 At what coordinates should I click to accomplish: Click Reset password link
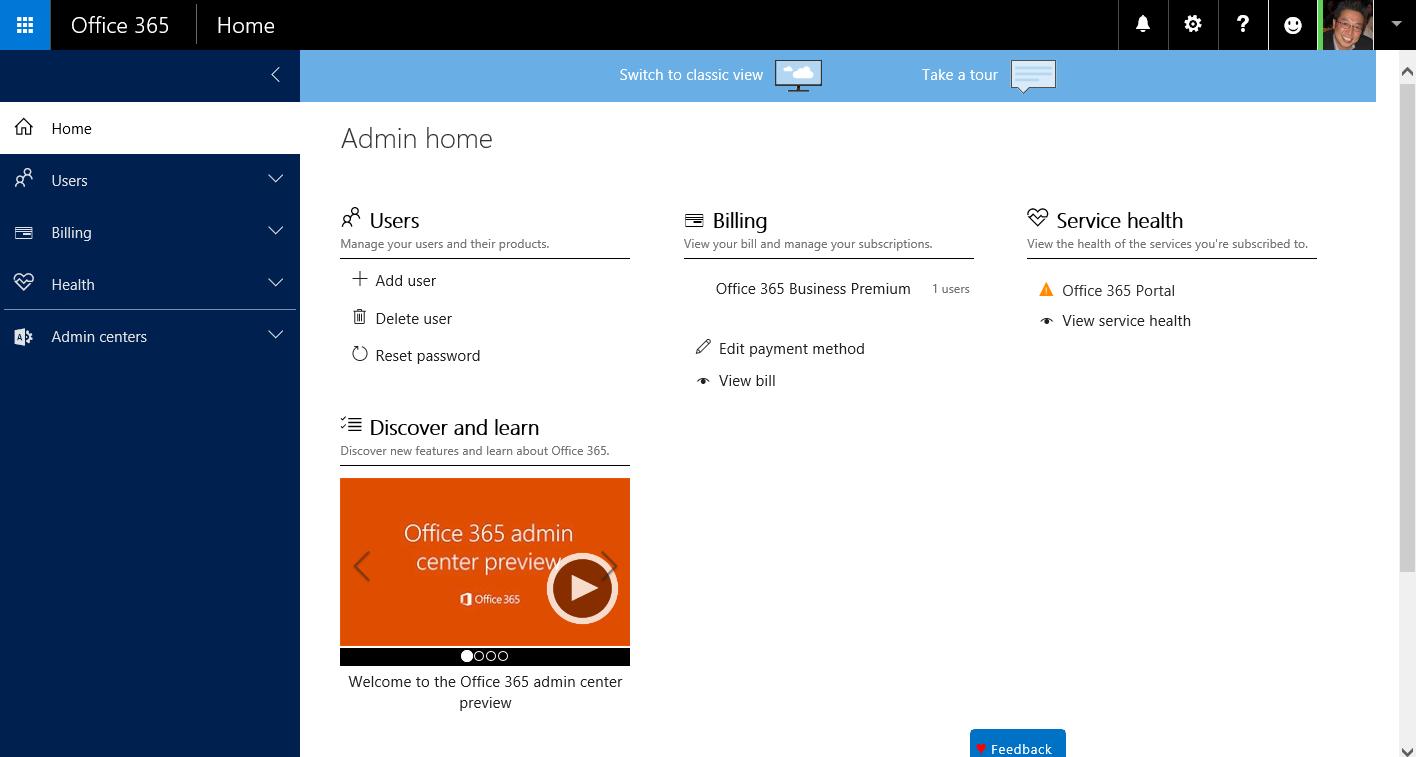pos(427,356)
